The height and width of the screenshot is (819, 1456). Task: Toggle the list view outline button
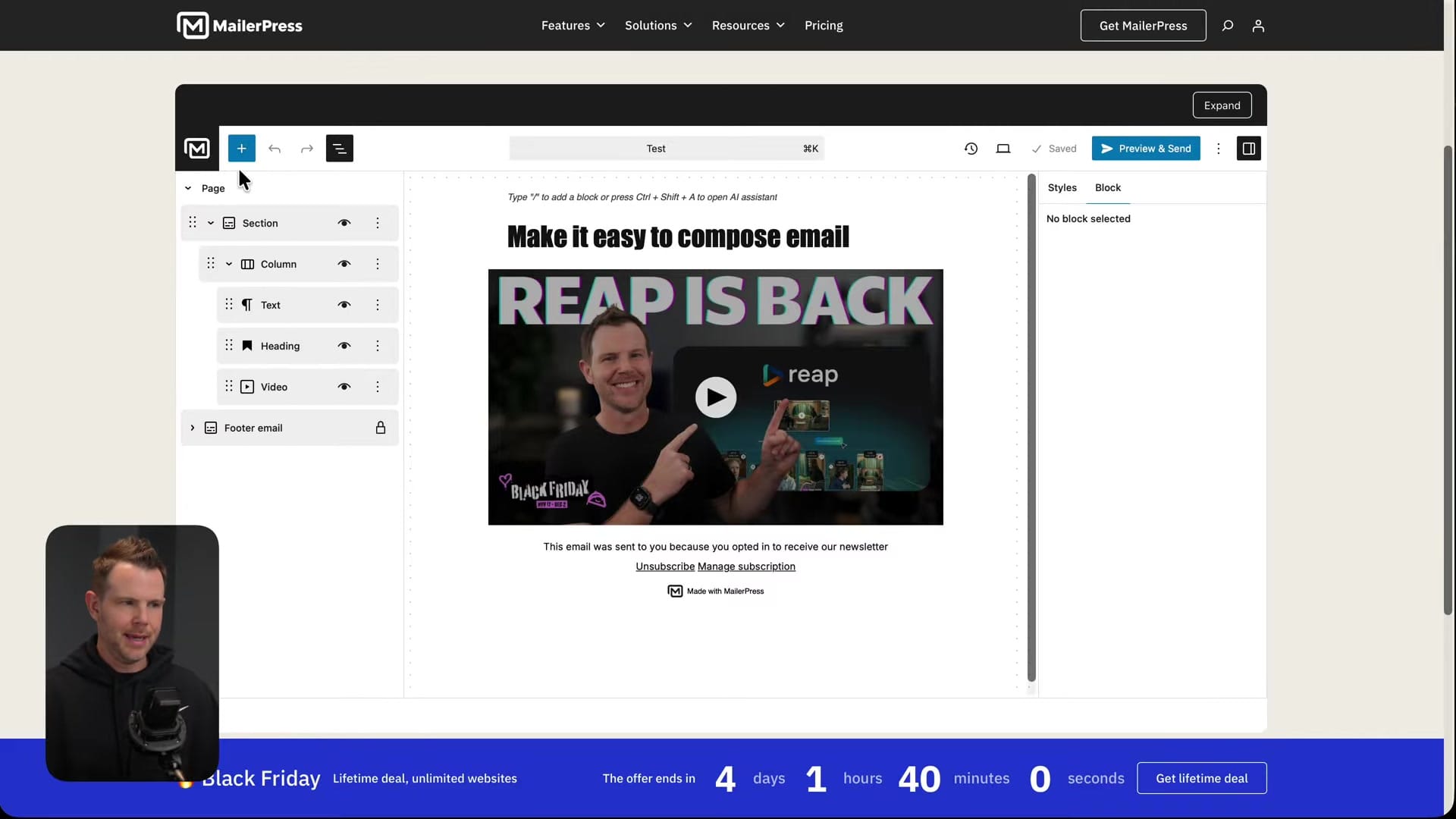click(x=340, y=149)
